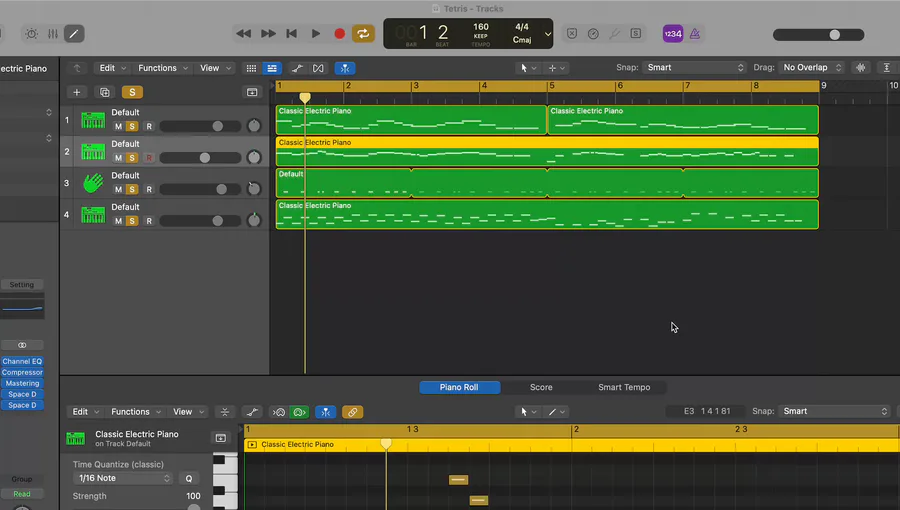Click the track header import icon
Image resolution: width=900 pixels, height=510 pixels.
click(x=252, y=92)
